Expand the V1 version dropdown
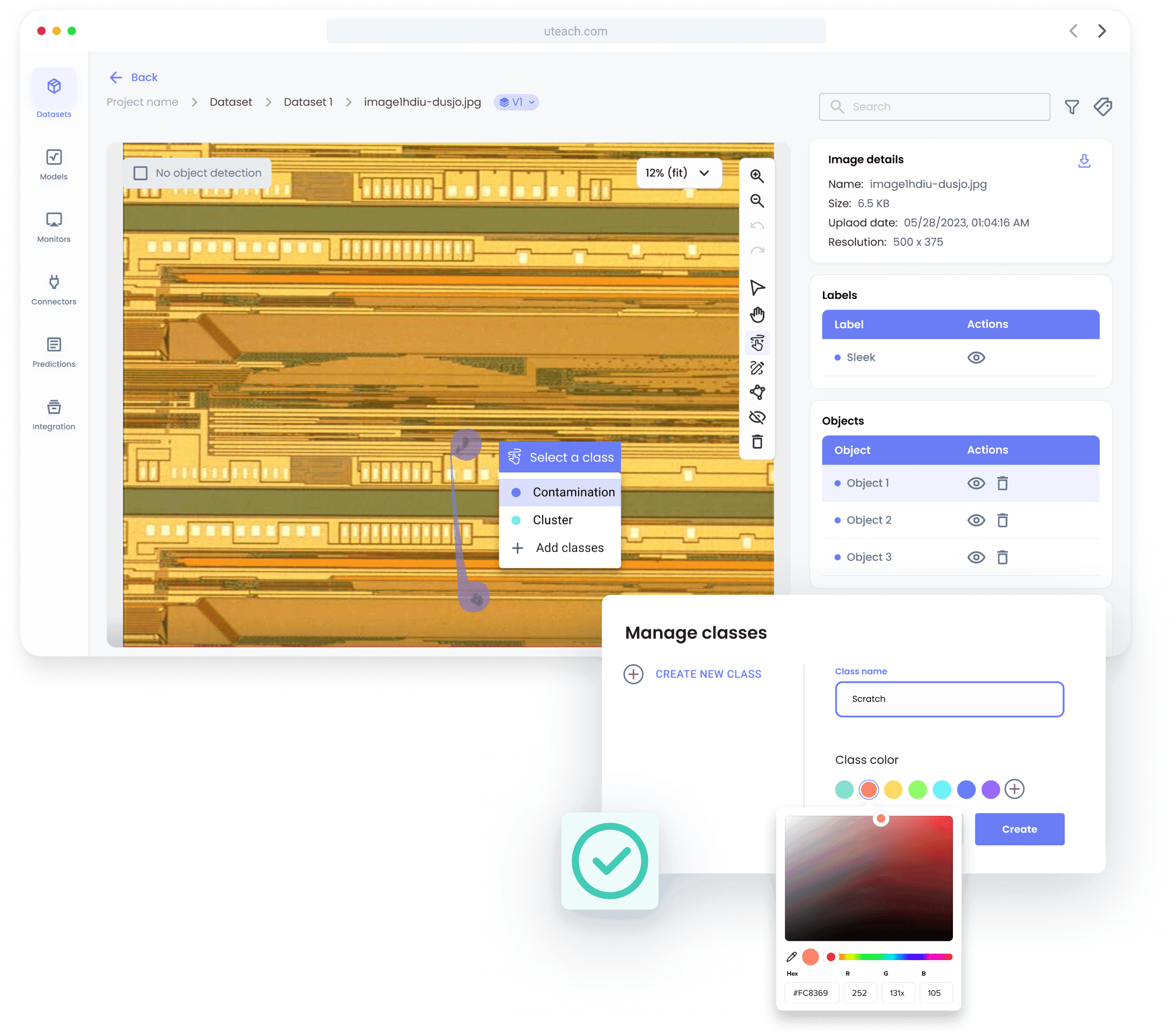This screenshot has height=1036, width=1176. pyautogui.click(x=516, y=103)
